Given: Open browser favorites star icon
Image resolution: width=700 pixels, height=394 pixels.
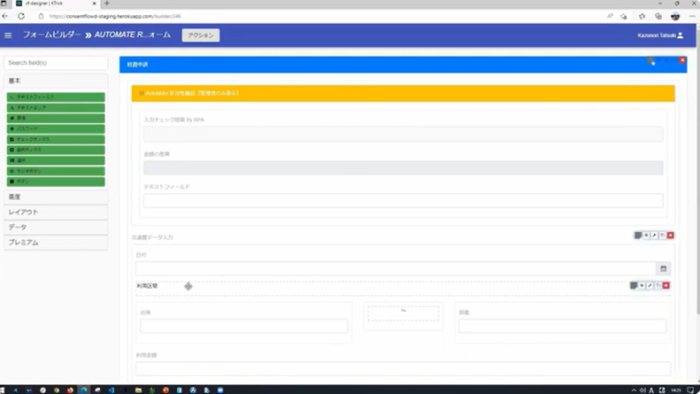Looking at the screenshot, I should [x=642, y=17].
